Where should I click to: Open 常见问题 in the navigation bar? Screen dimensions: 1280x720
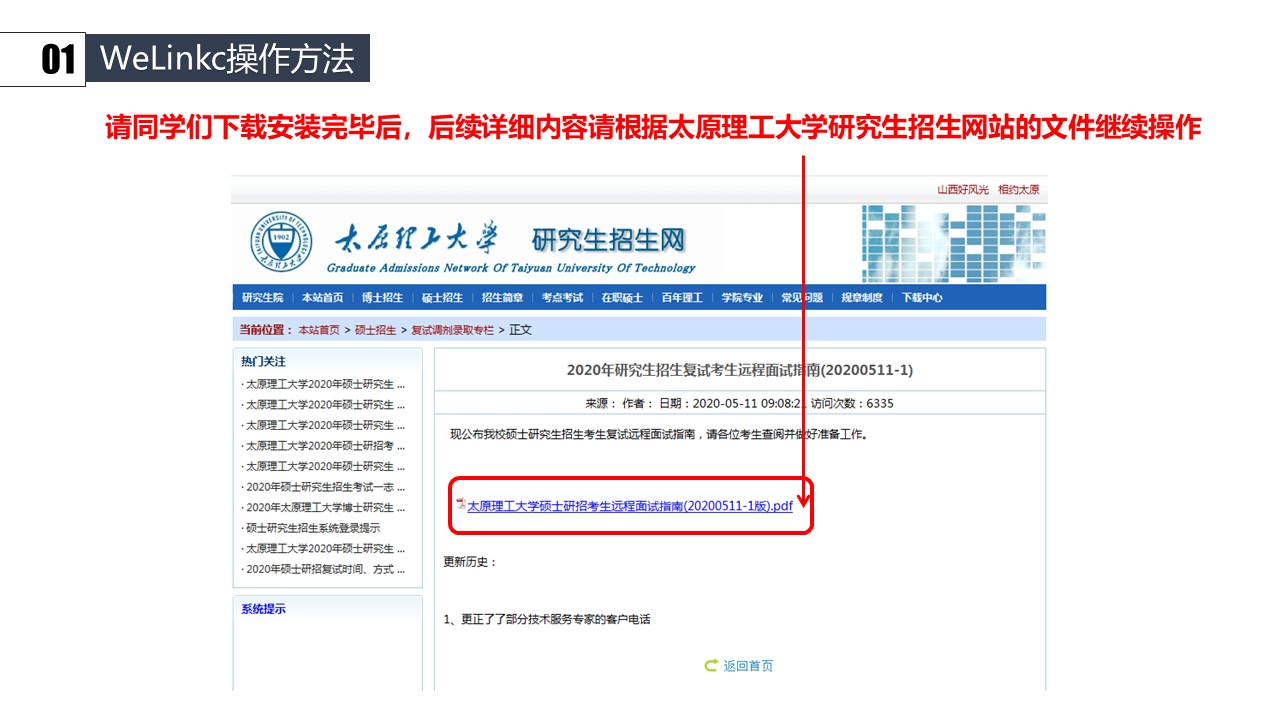[x=802, y=298]
